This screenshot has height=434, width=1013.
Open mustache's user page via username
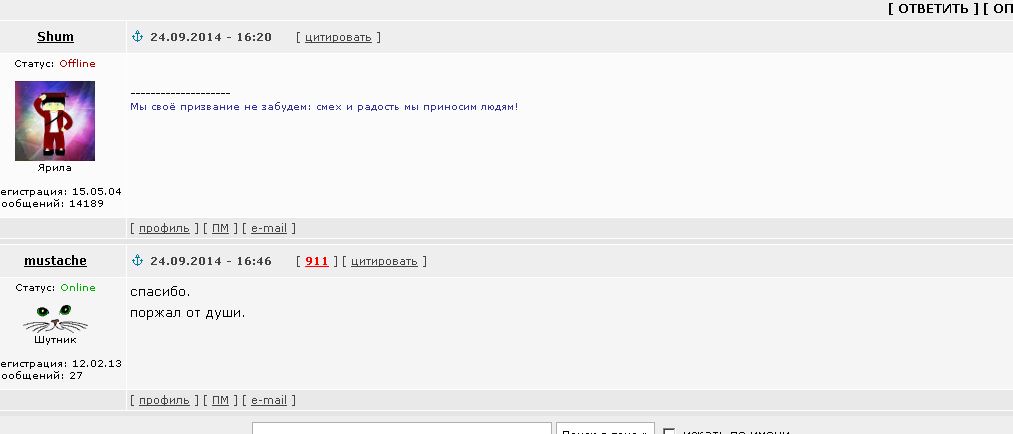tap(55, 261)
